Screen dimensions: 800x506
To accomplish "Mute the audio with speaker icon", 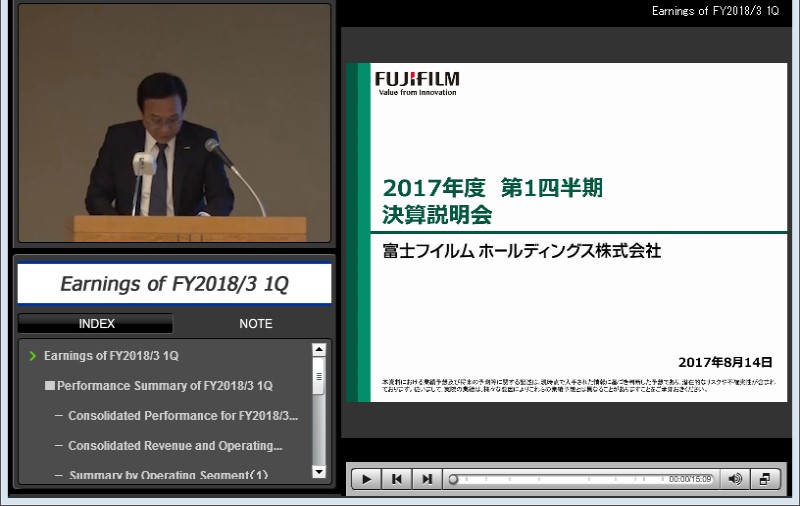I will coord(735,479).
